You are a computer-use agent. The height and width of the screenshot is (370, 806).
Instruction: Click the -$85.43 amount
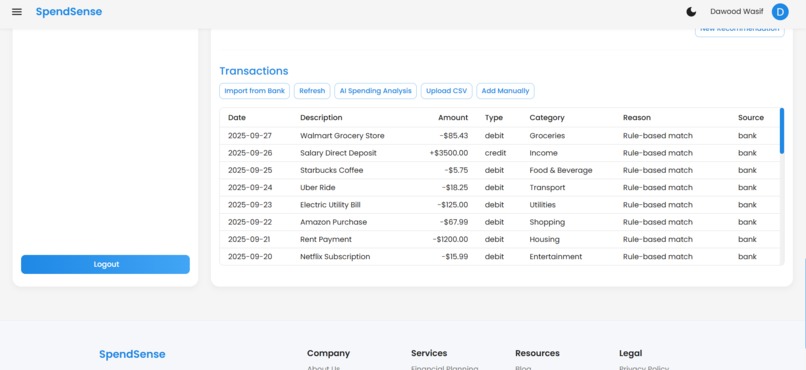(454, 136)
